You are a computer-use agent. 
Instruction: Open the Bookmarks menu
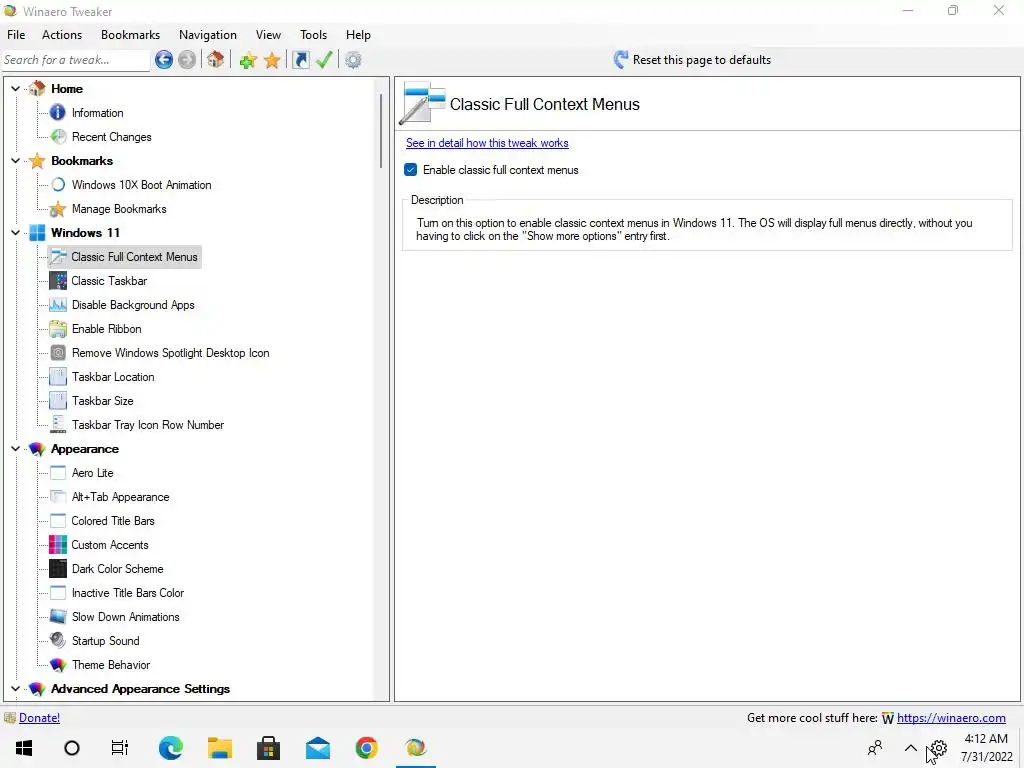131,35
